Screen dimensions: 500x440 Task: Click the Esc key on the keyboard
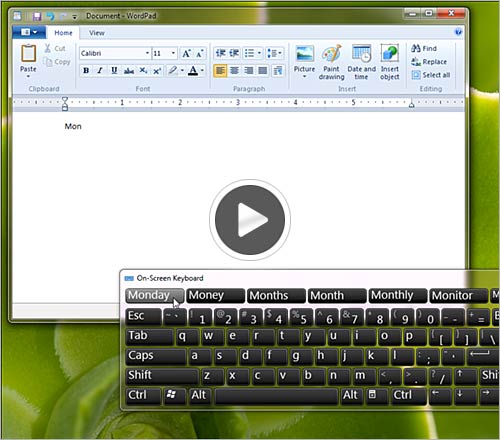click(144, 317)
